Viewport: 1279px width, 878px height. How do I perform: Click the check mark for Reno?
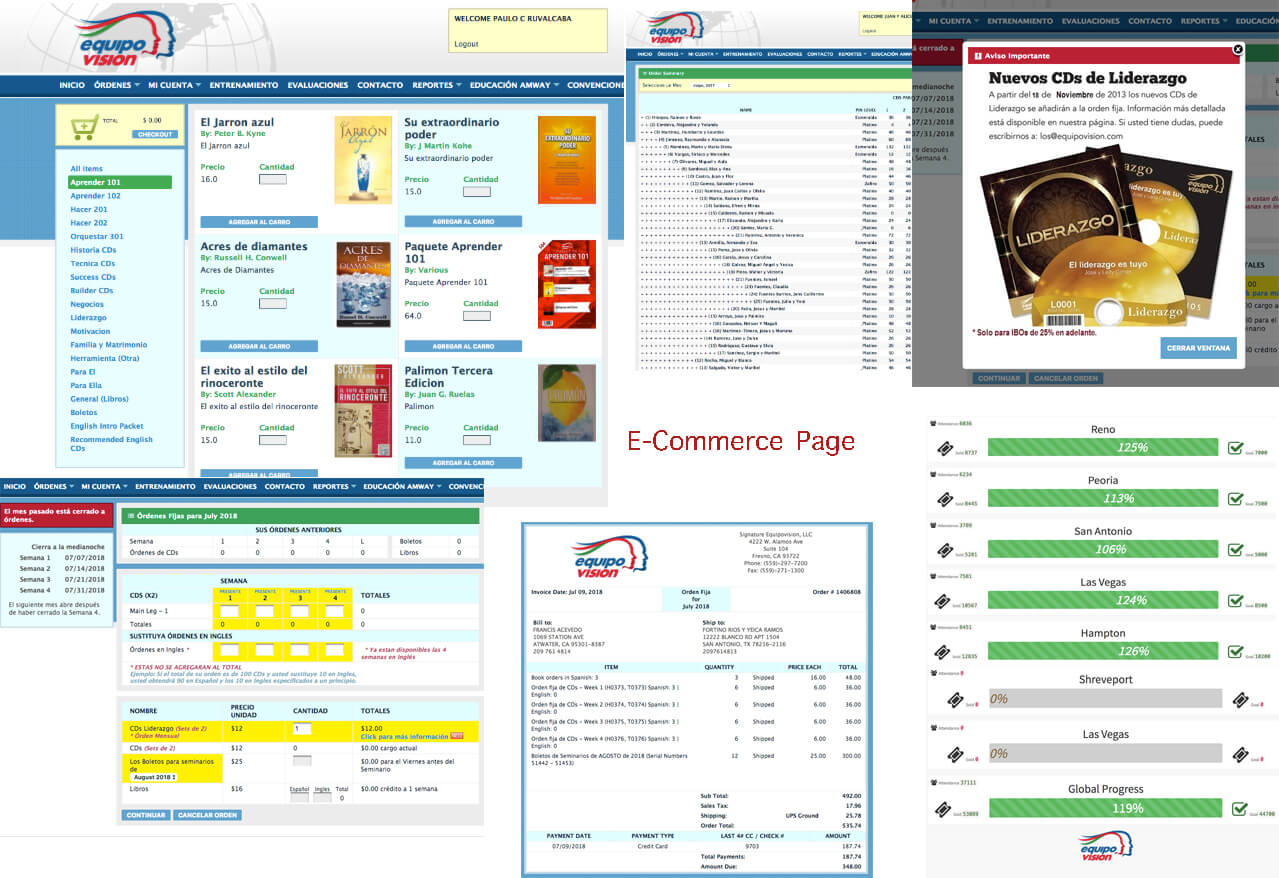tap(1236, 447)
